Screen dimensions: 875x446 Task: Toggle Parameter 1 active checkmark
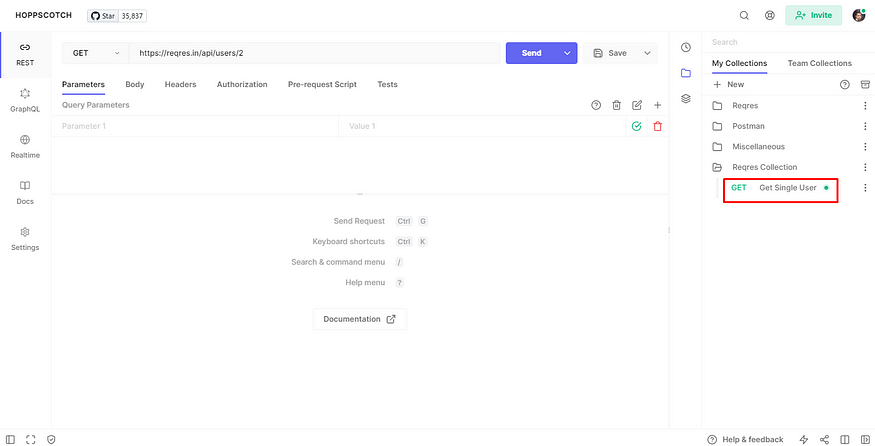pos(636,126)
